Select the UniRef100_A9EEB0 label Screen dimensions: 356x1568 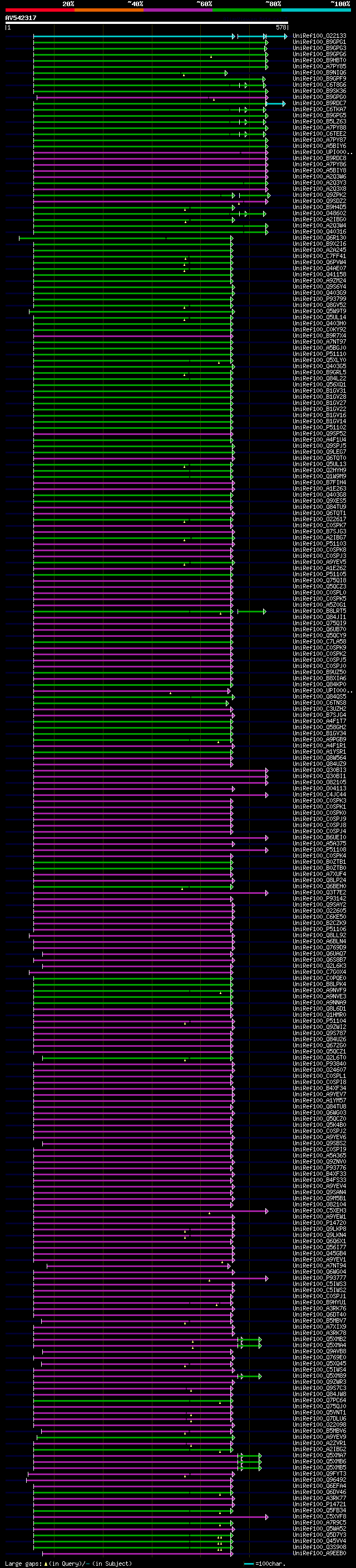319,1553
